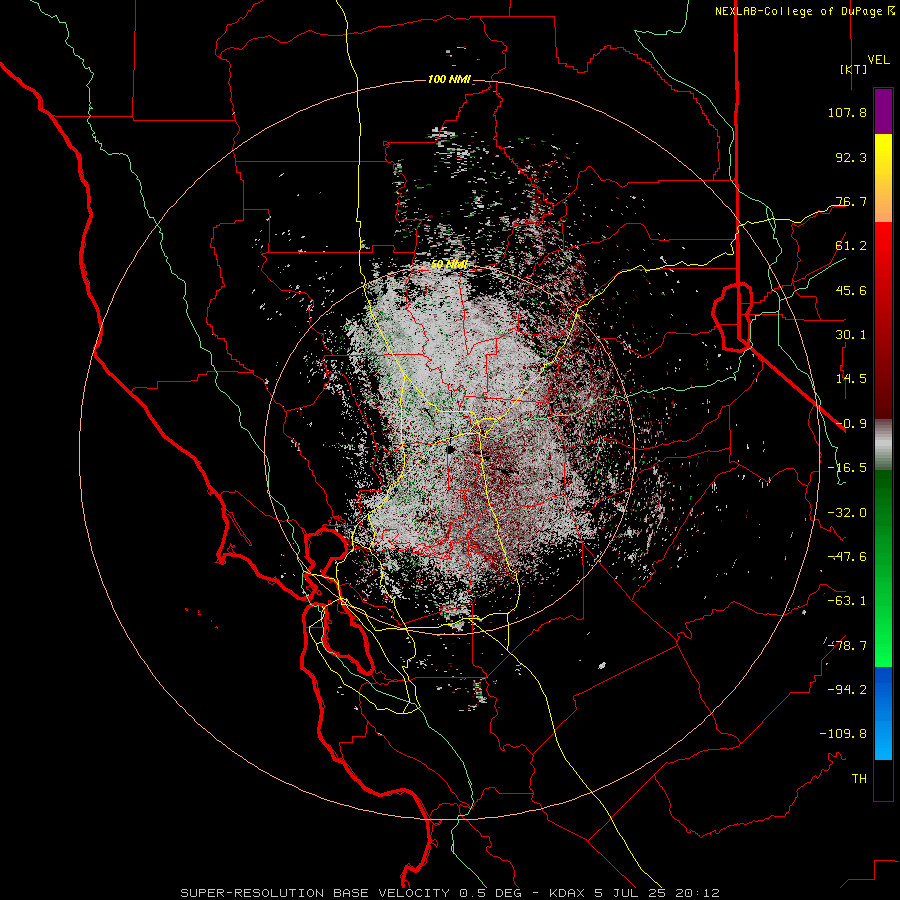Click the 50 NMI range ring label
The image size is (900, 900).
[449, 265]
